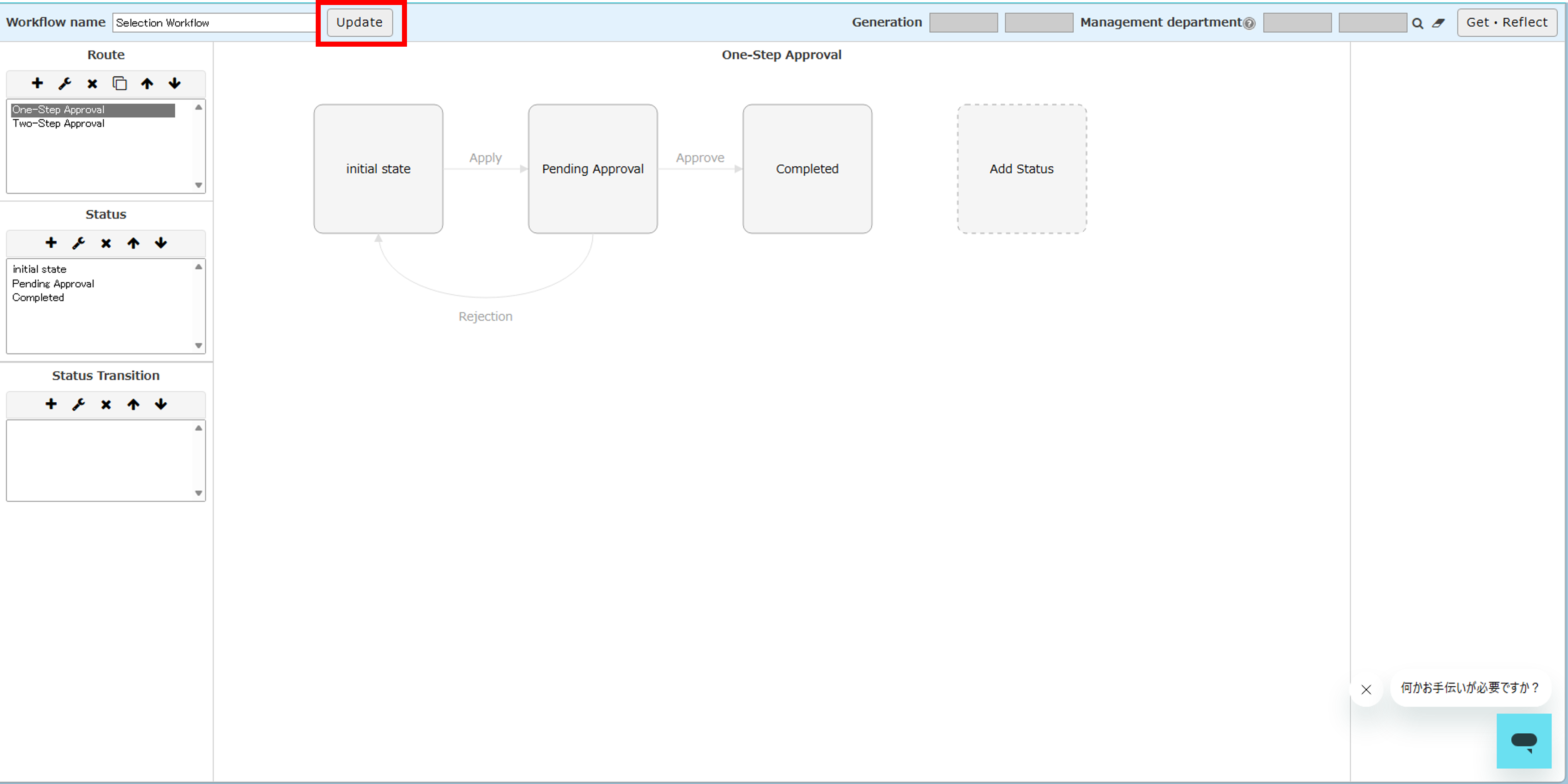
Task: Add a status transition with plus icon
Action: (x=51, y=404)
